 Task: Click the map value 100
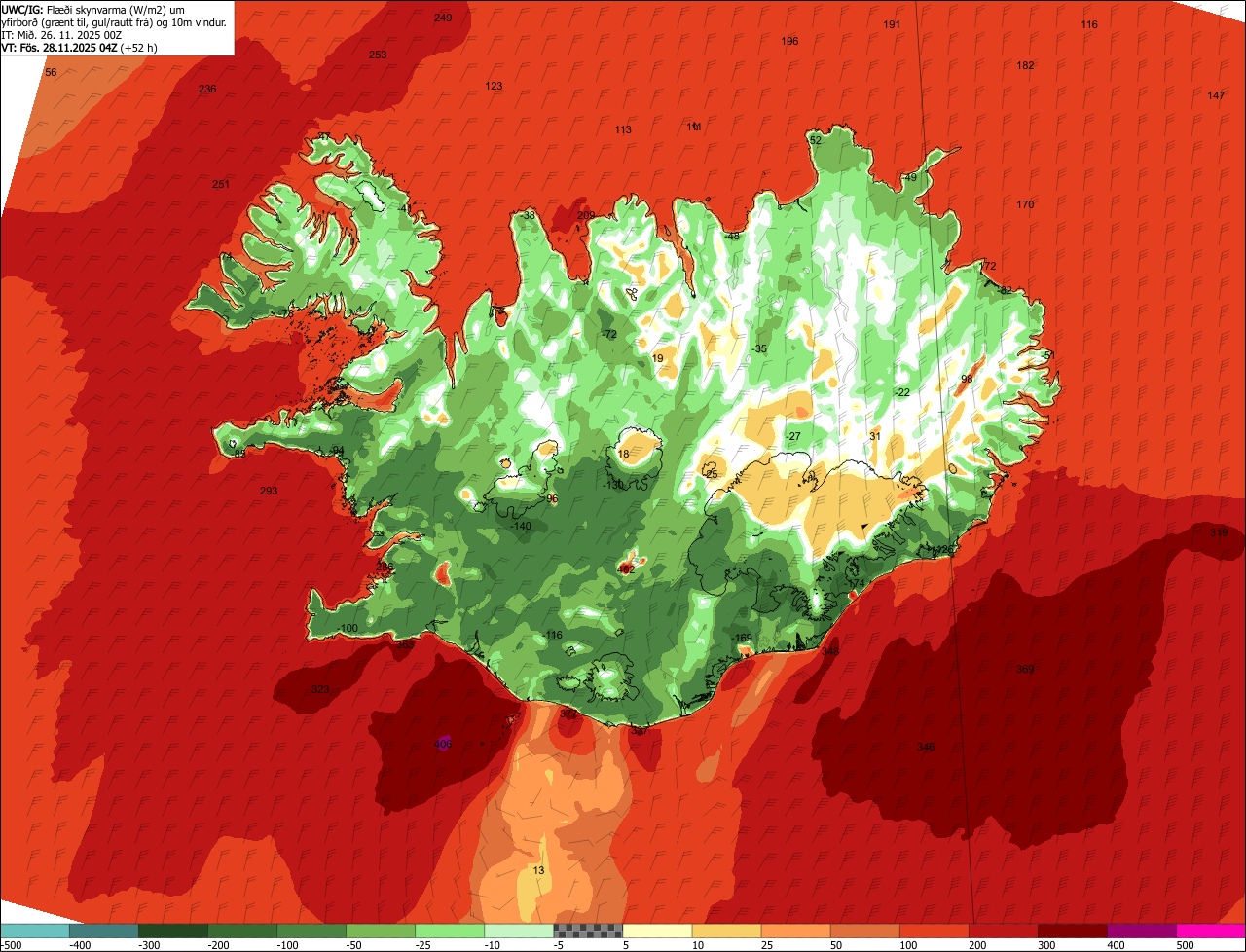349,629
